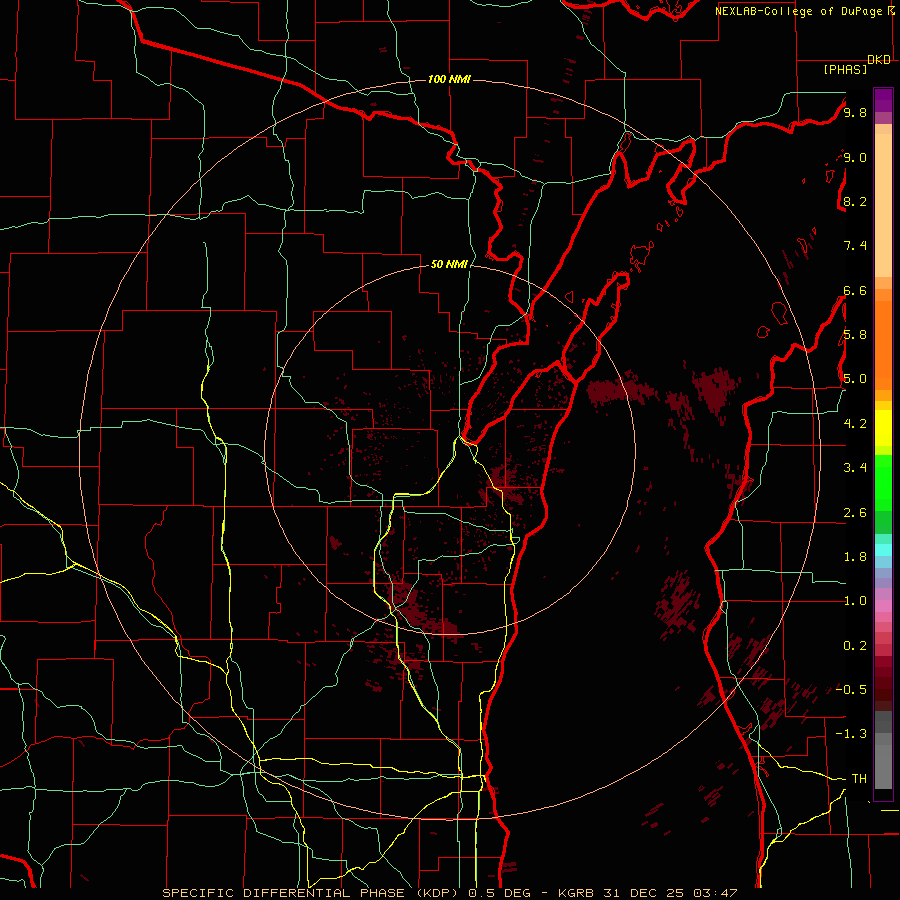900x900 pixels.
Task: Click the 0.2 scale value
Action: click(x=855, y=646)
